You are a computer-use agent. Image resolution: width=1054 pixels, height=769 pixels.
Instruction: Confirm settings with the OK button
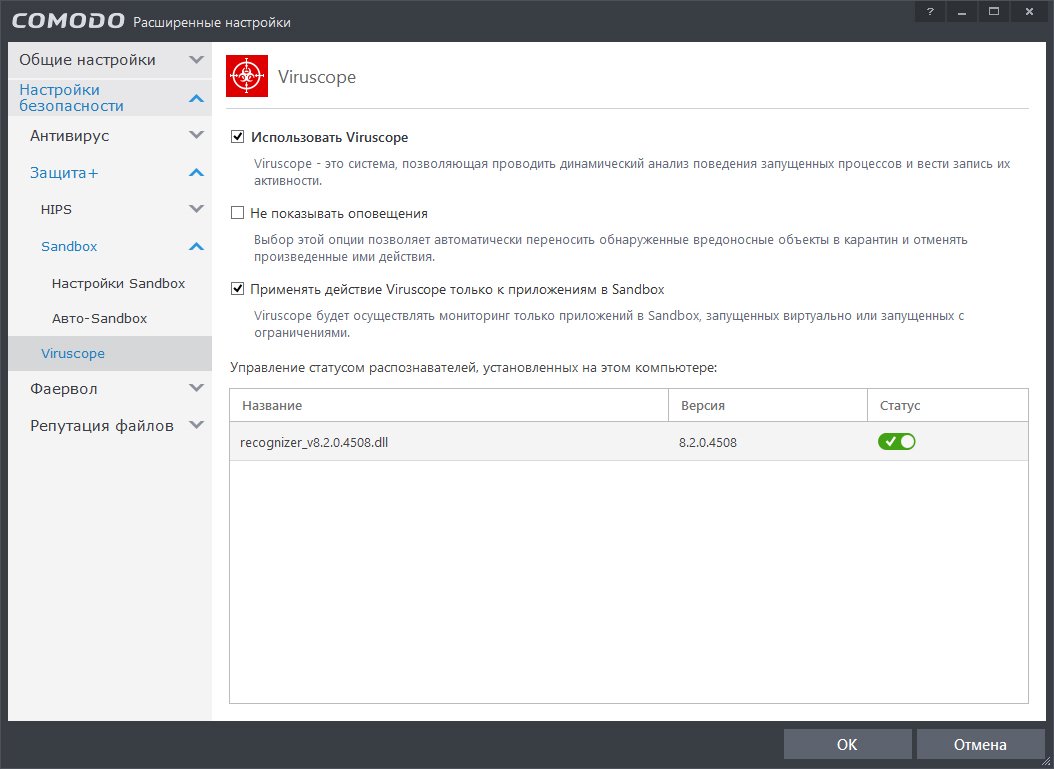847,744
